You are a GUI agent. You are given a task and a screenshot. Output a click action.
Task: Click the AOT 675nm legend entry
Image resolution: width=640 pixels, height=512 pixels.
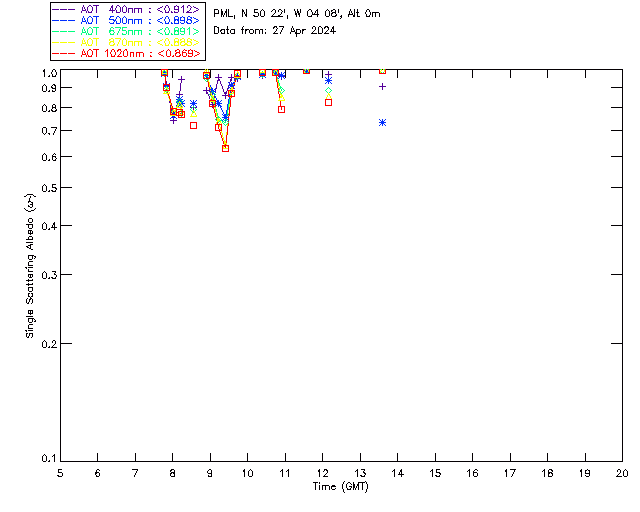point(126,31)
